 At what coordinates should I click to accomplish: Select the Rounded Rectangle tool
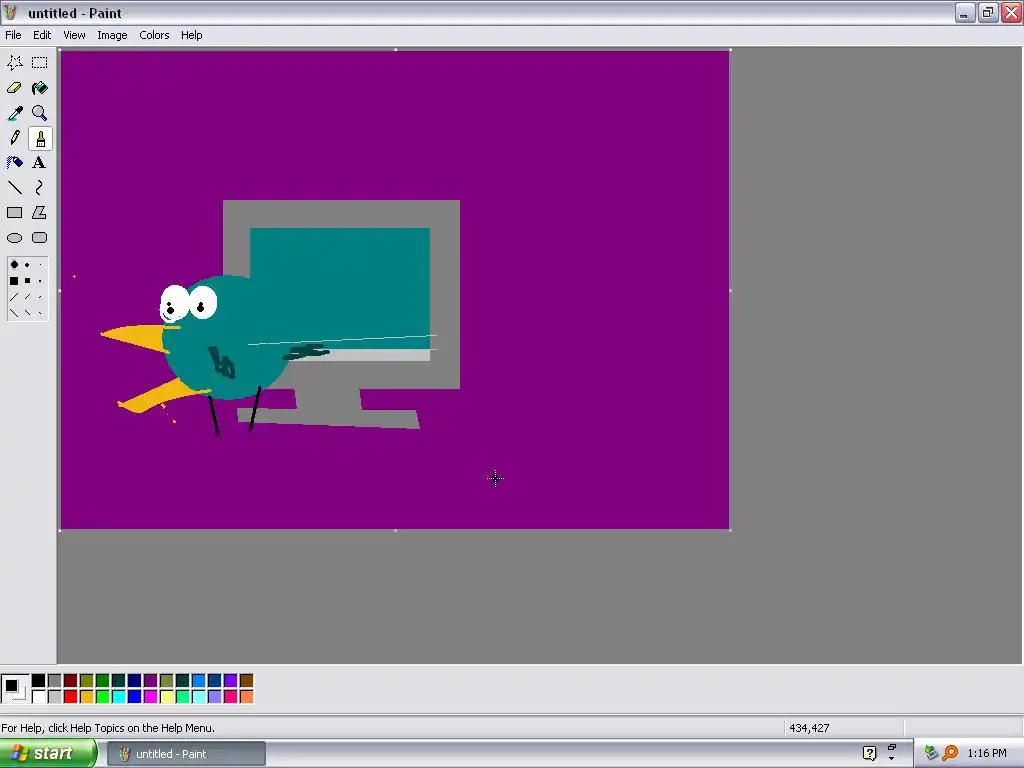tap(40, 238)
